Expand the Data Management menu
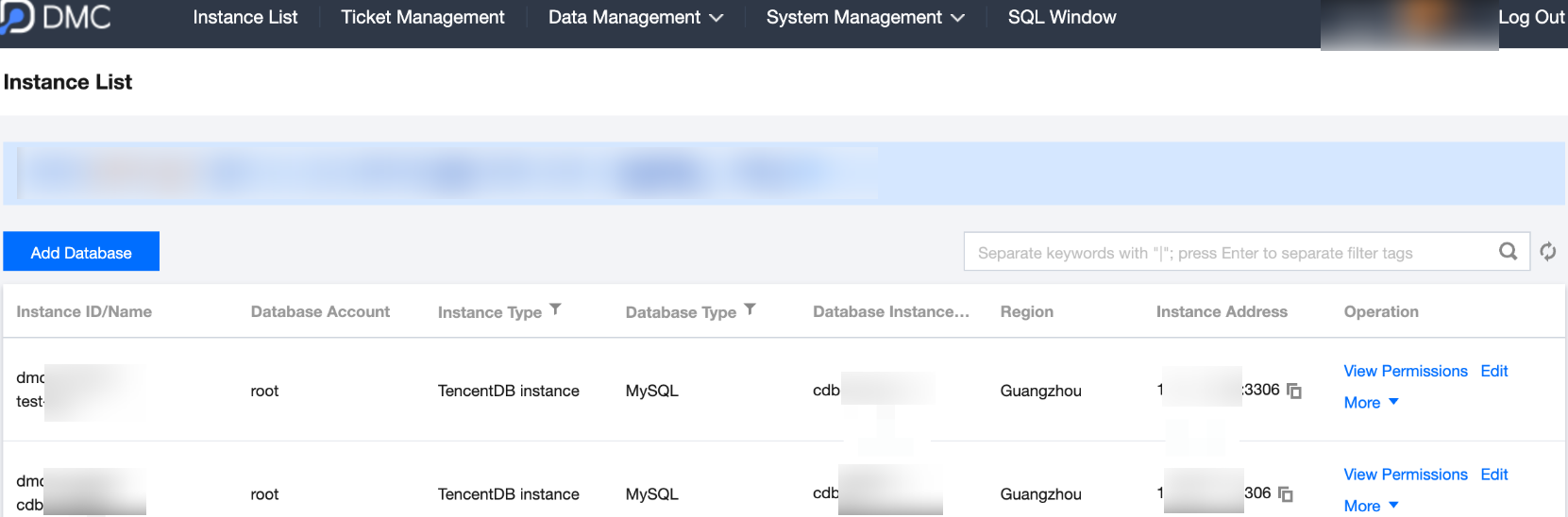The image size is (1568, 517). [x=635, y=17]
